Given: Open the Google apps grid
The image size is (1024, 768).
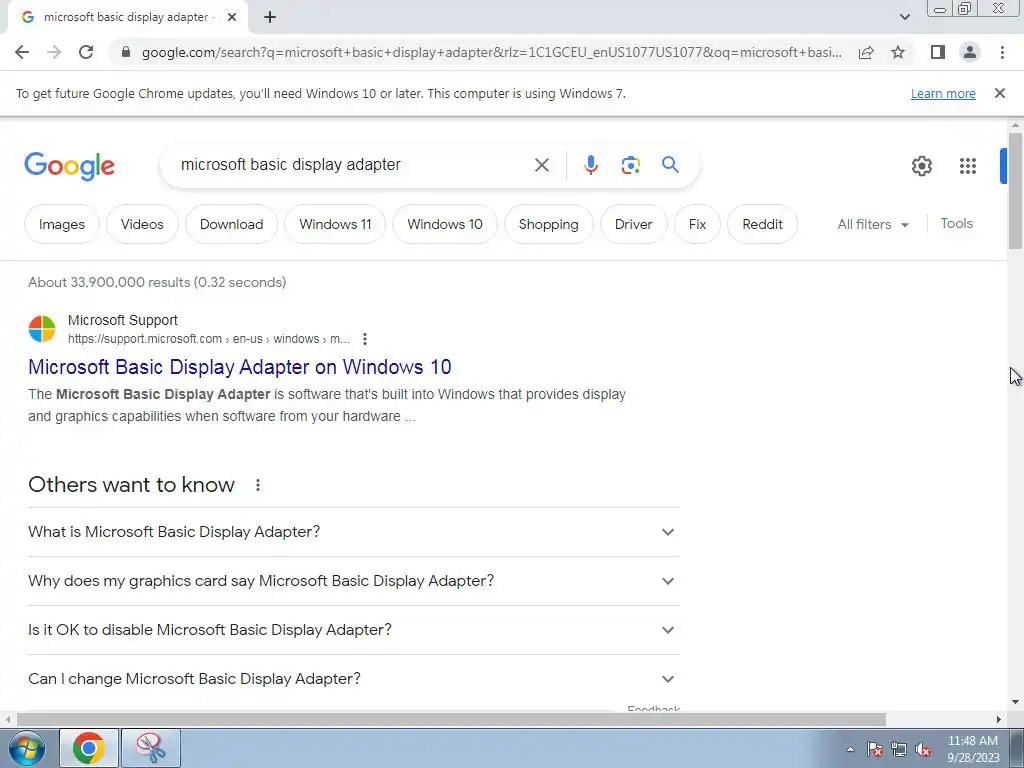Looking at the screenshot, I should pos(968,166).
